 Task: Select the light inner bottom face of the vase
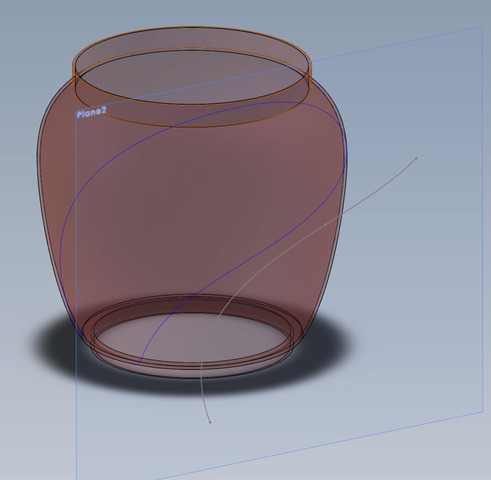[x=192, y=337]
